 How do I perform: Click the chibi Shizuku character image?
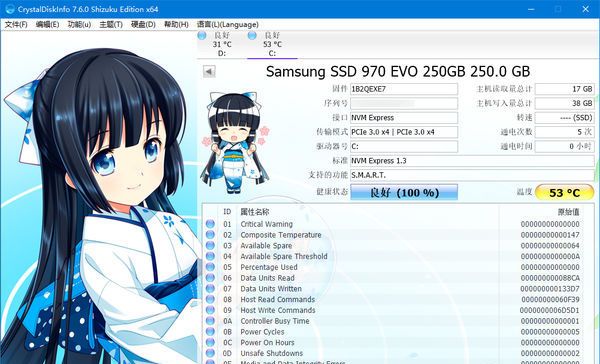coord(235,142)
